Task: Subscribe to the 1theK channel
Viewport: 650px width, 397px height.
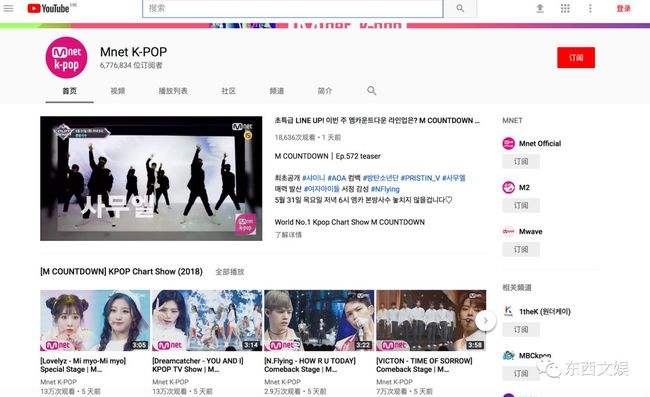Action: point(521,329)
